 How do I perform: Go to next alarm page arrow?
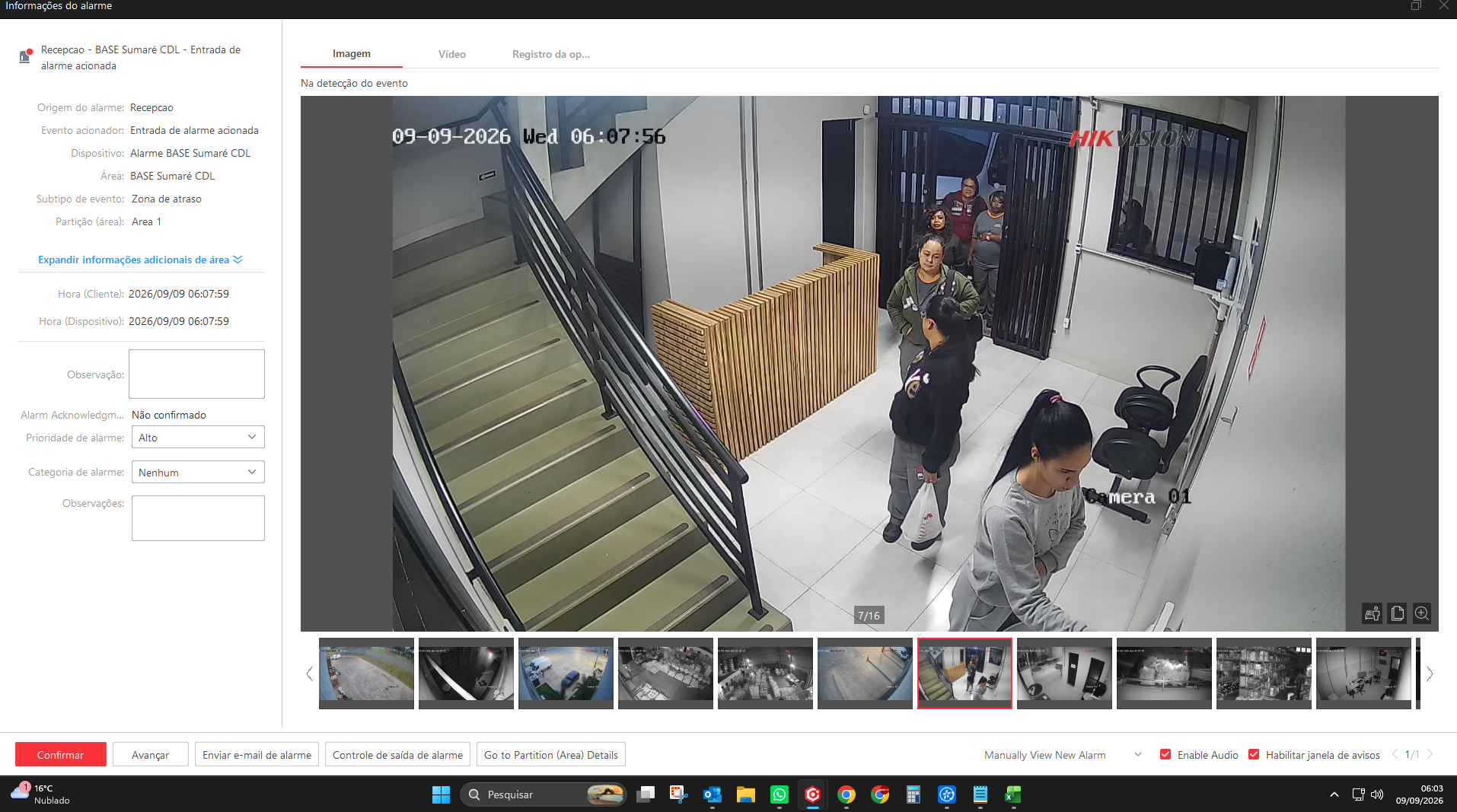[1430, 754]
